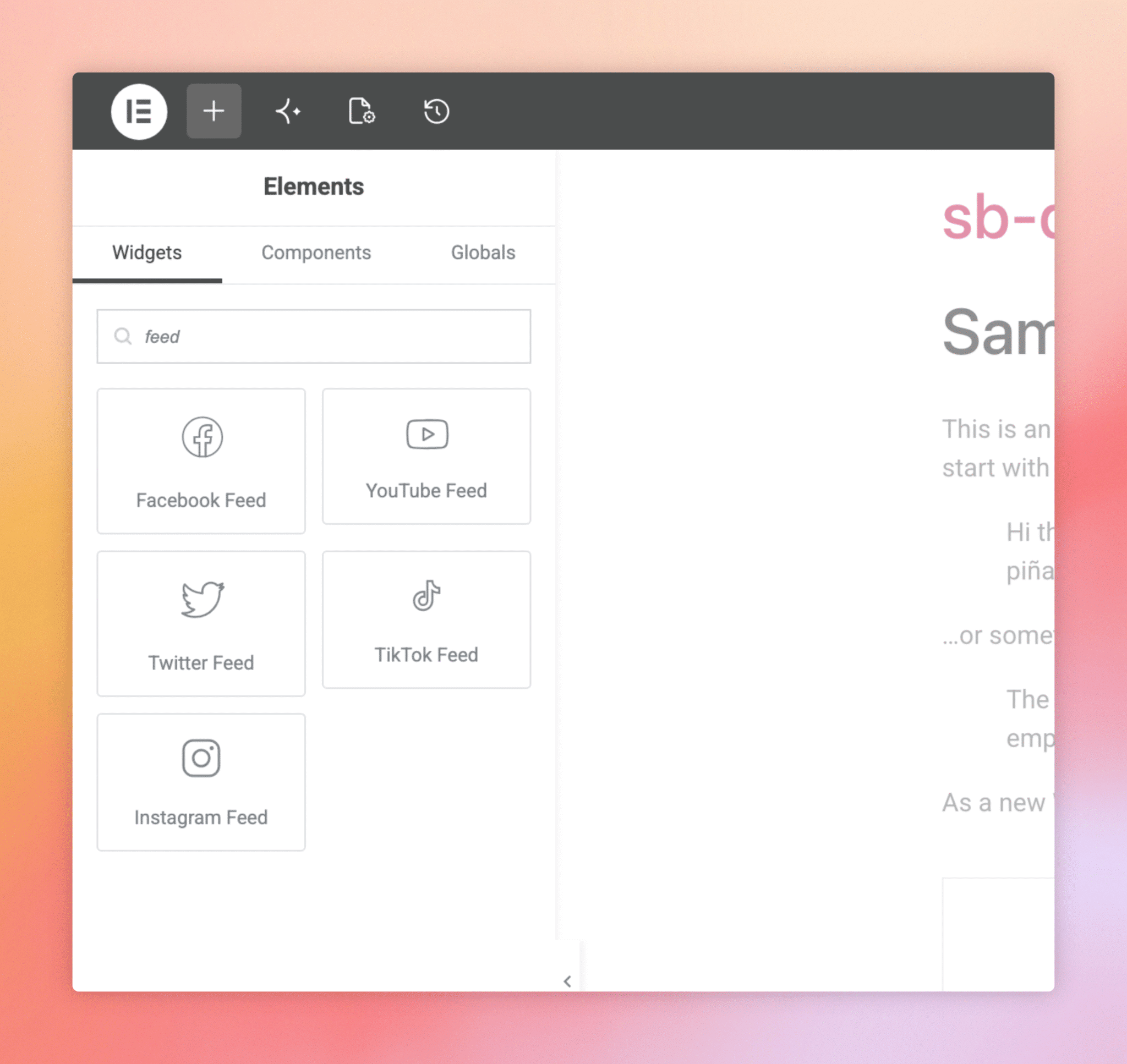
Task: Click the TikTok note icon
Action: [426, 595]
